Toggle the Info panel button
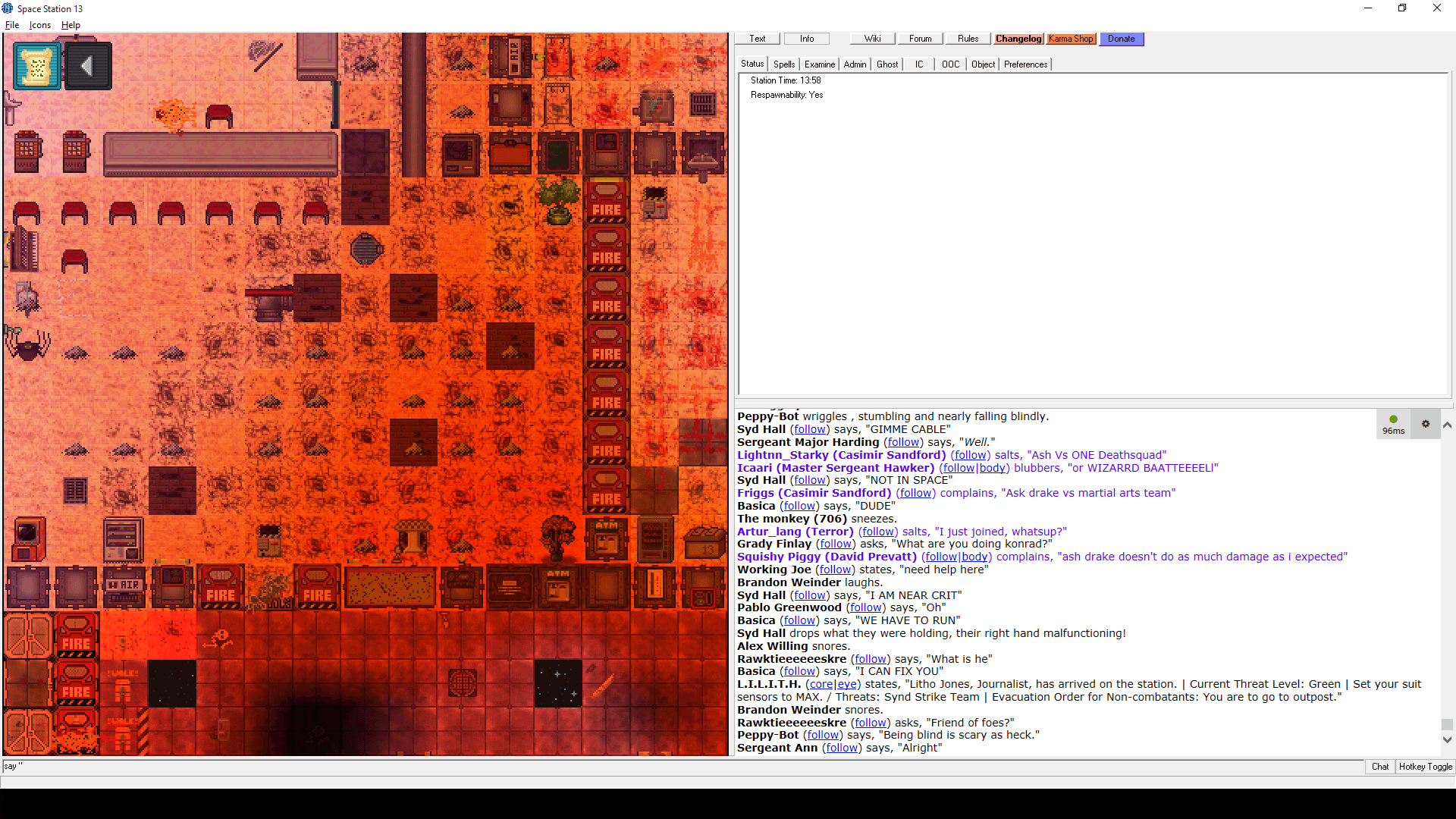This screenshot has width=1456, height=819. [807, 39]
